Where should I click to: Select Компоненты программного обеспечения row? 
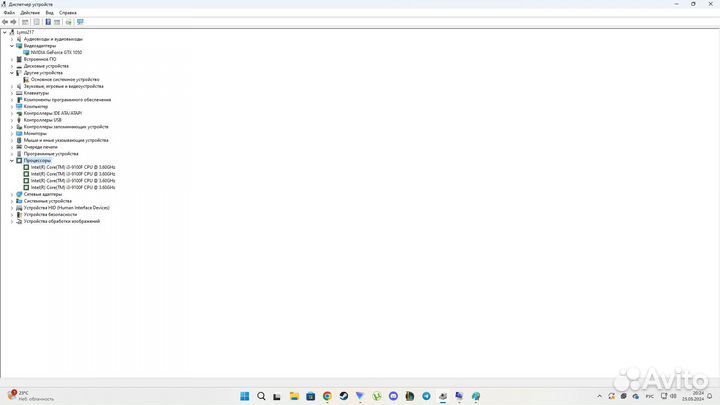point(68,100)
